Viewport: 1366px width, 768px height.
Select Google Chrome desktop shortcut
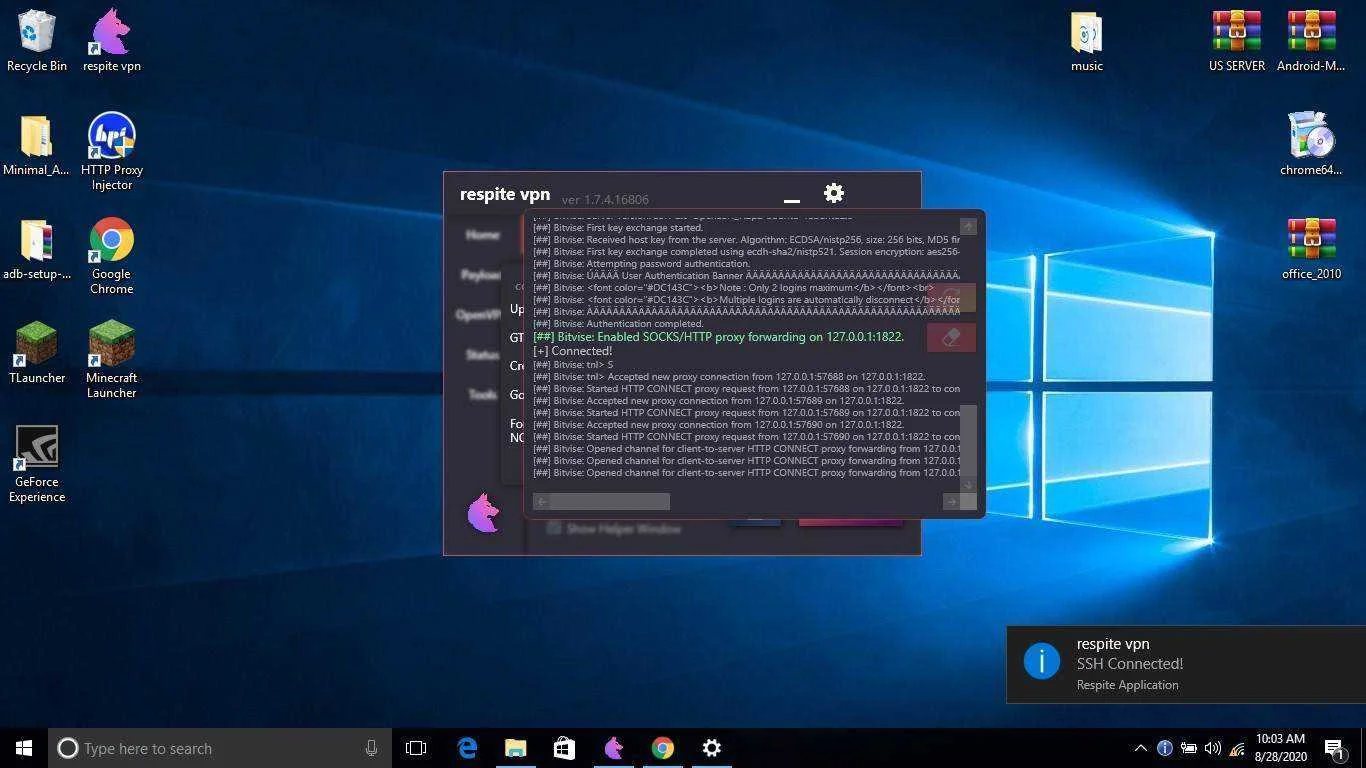point(111,256)
